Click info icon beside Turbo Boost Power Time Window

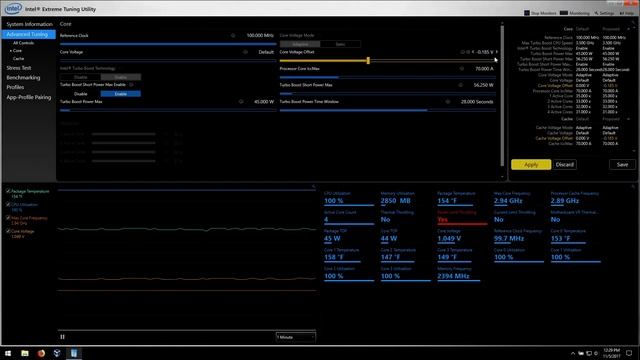click(448, 102)
